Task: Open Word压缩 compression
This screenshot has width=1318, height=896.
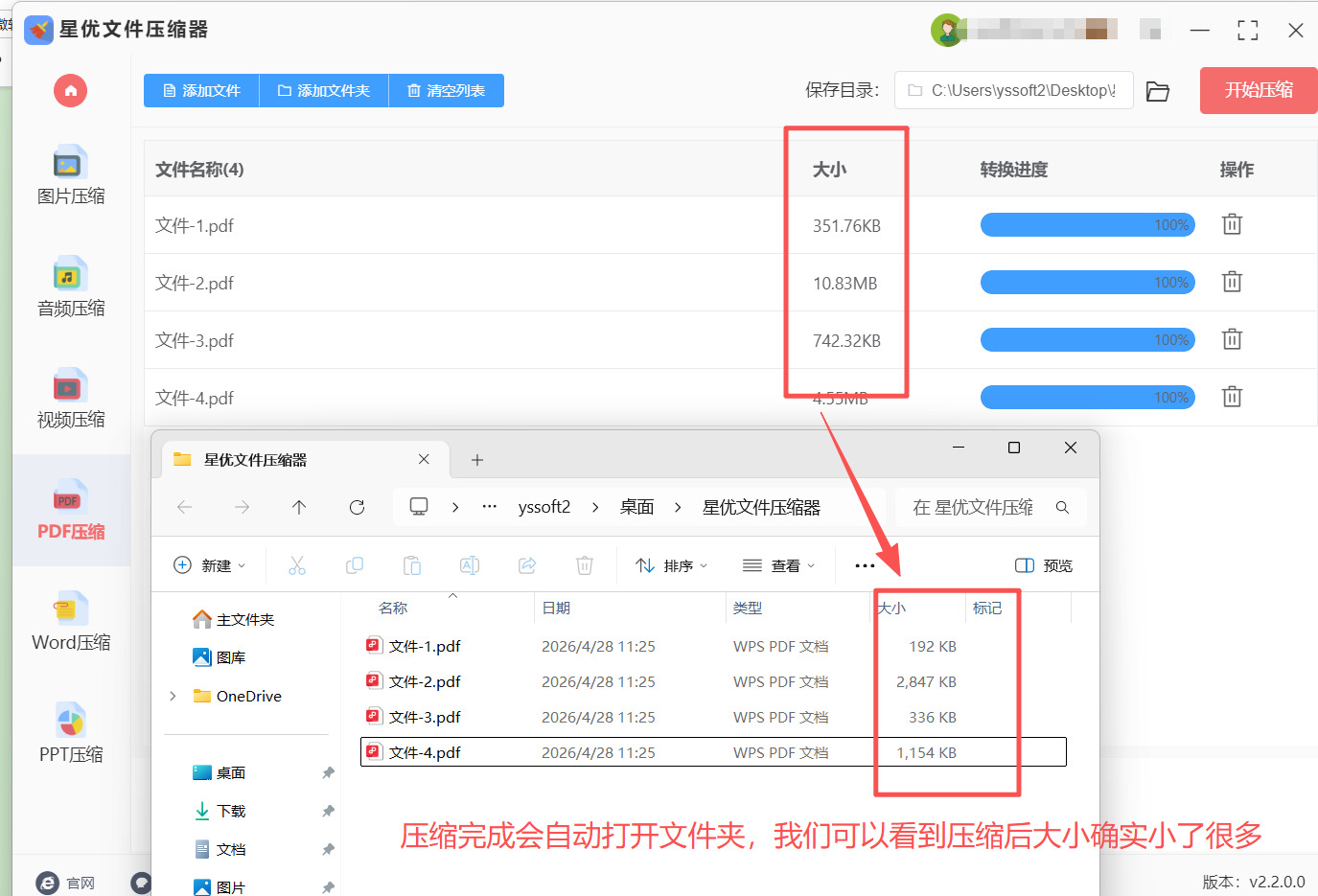Action: pos(71,622)
